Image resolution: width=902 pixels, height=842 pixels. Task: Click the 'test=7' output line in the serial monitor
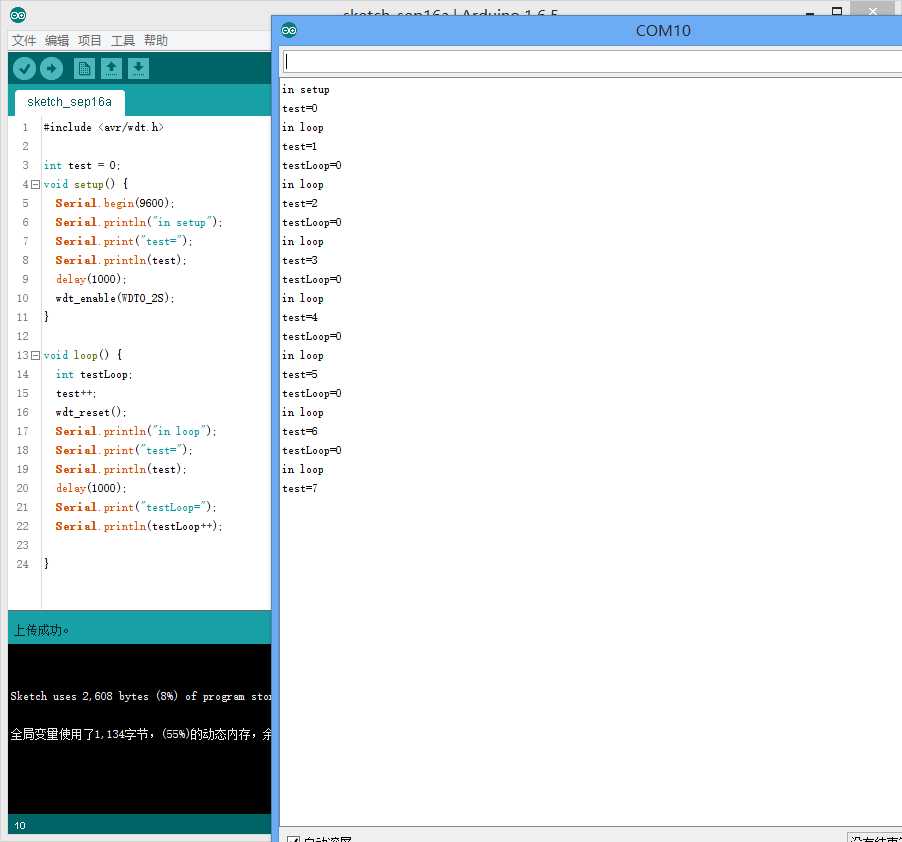tap(299, 488)
